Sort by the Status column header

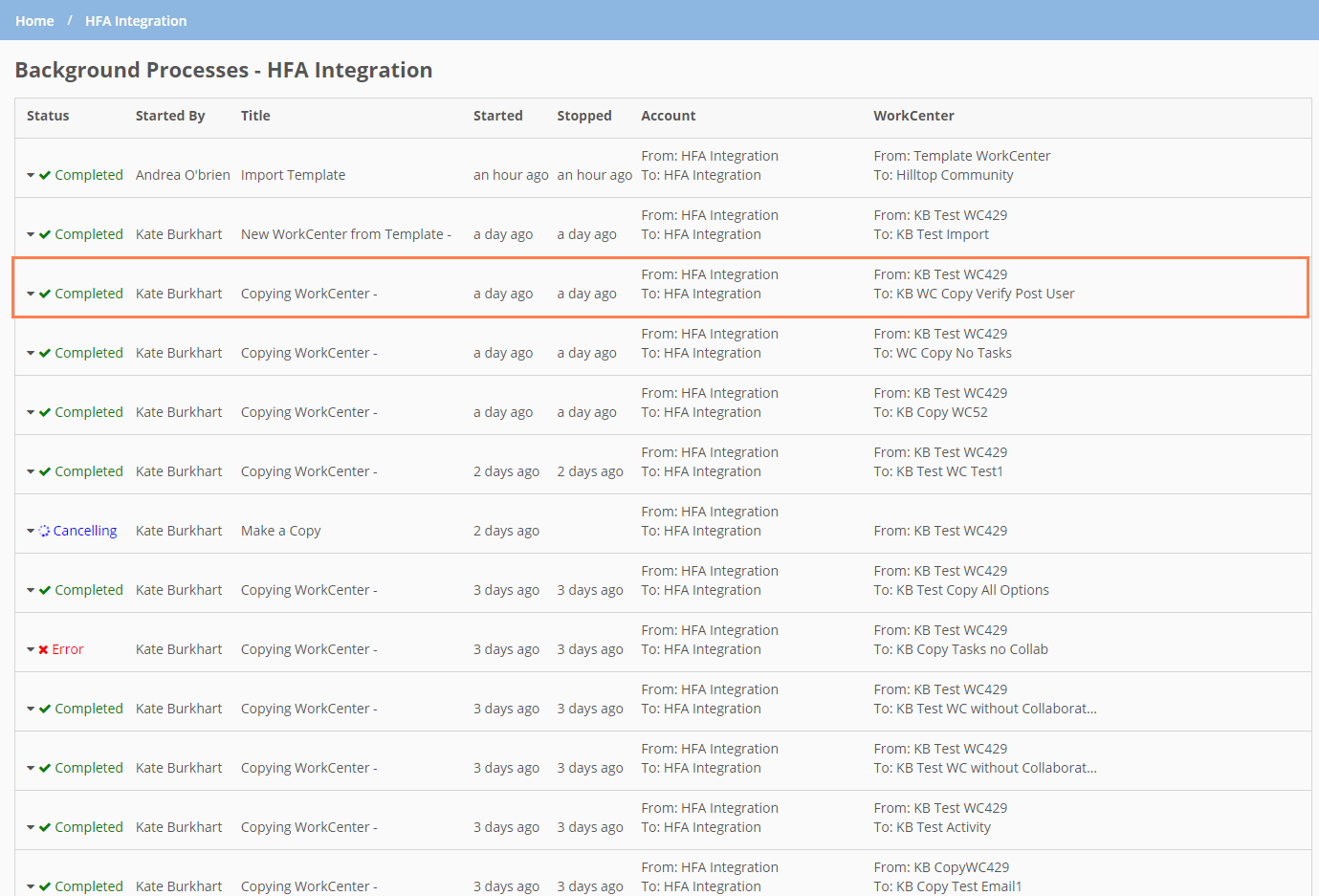click(x=48, y=116)
